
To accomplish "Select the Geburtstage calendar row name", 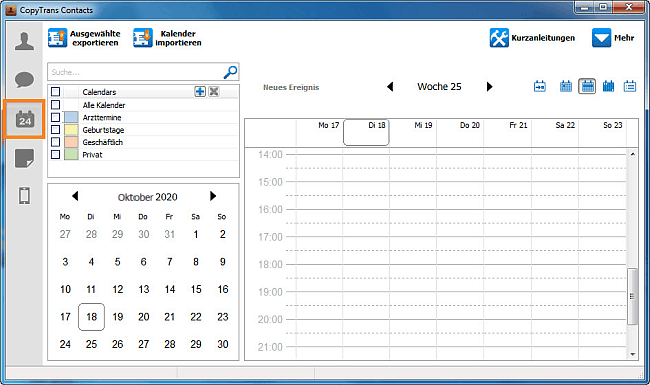I will click(103, 130).
